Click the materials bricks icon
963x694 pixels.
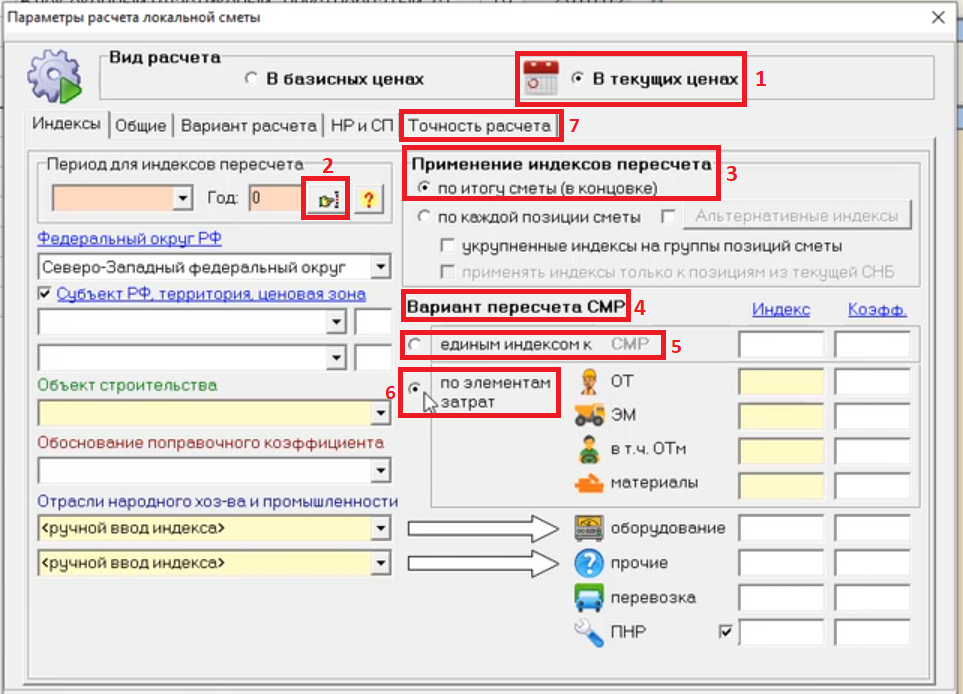(x=590, y=483)
